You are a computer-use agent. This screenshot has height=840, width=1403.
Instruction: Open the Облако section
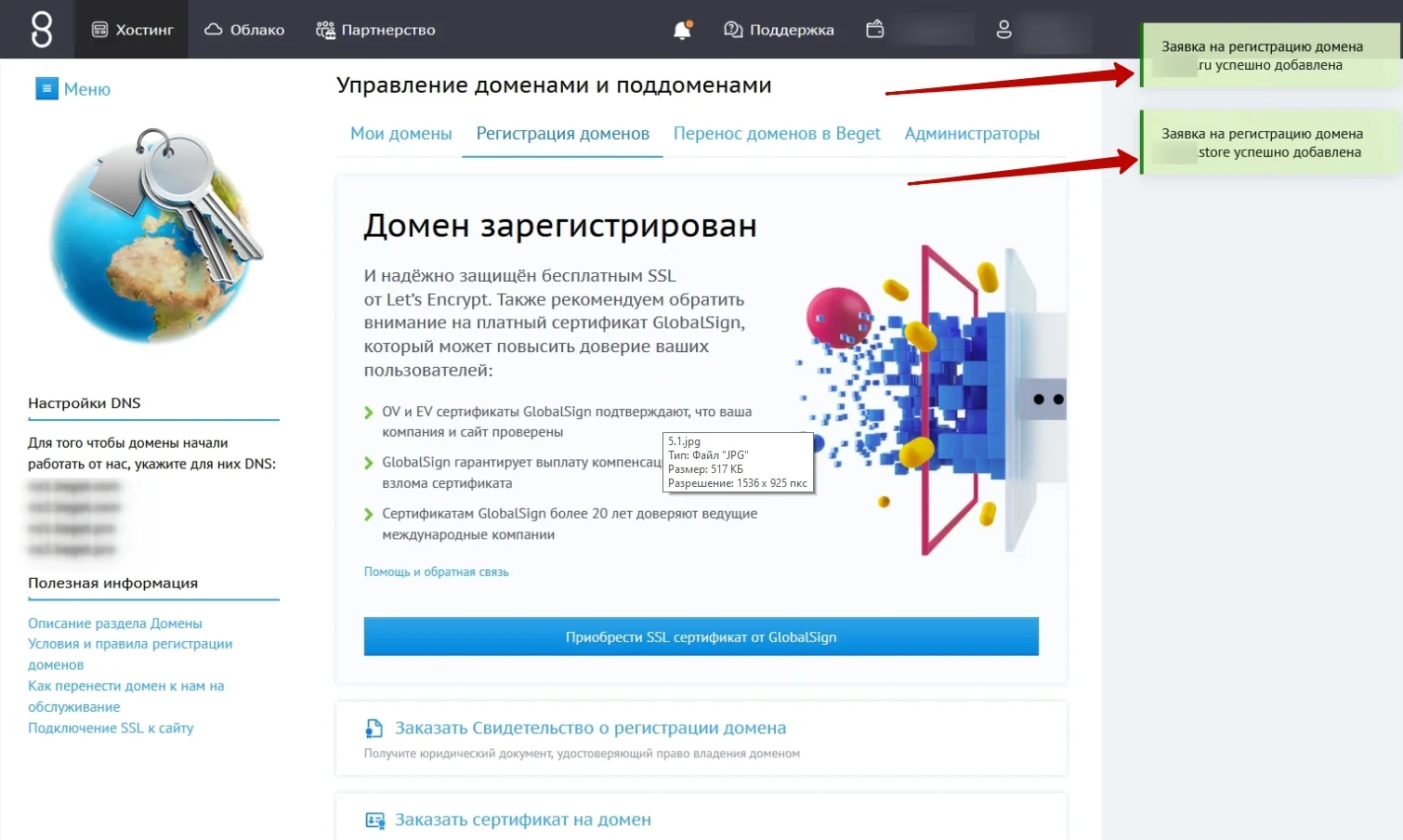244,30
